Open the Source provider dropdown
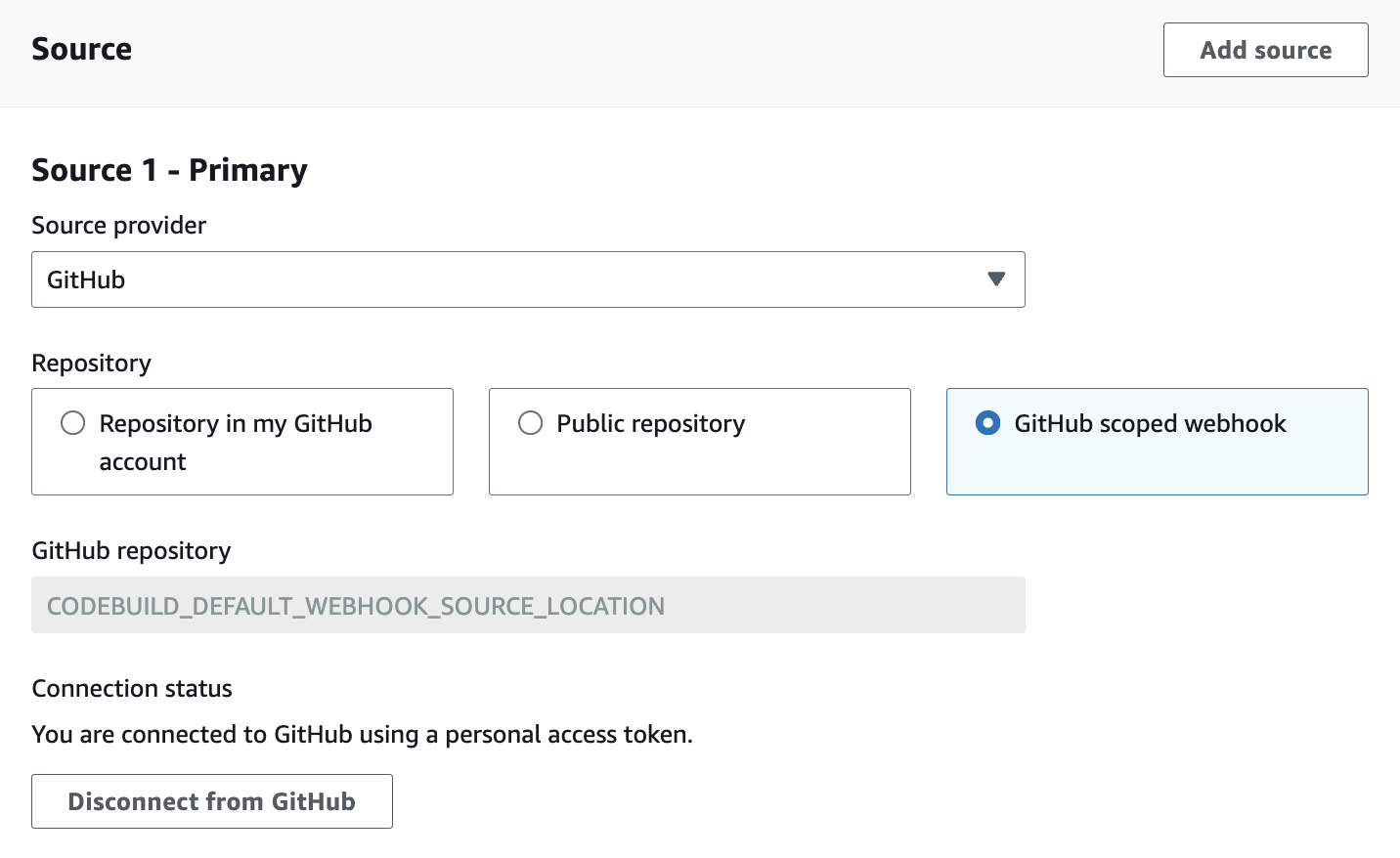The image size is (1400, 858). pos(528,279)
